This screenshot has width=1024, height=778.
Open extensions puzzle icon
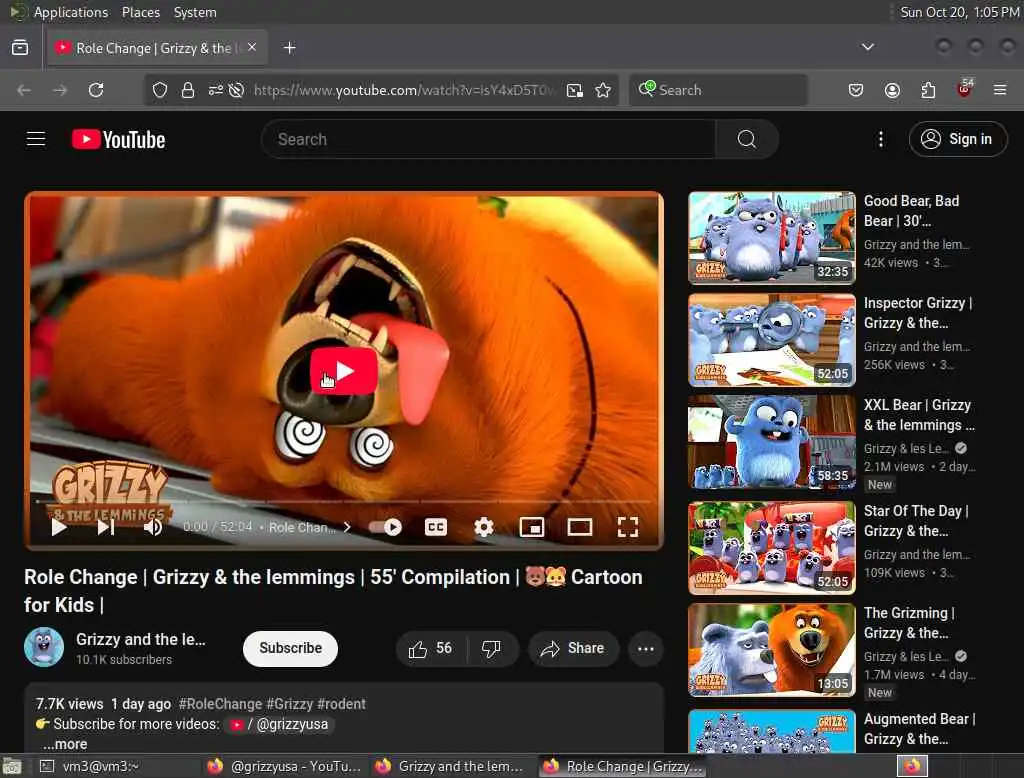coord(928,90)
